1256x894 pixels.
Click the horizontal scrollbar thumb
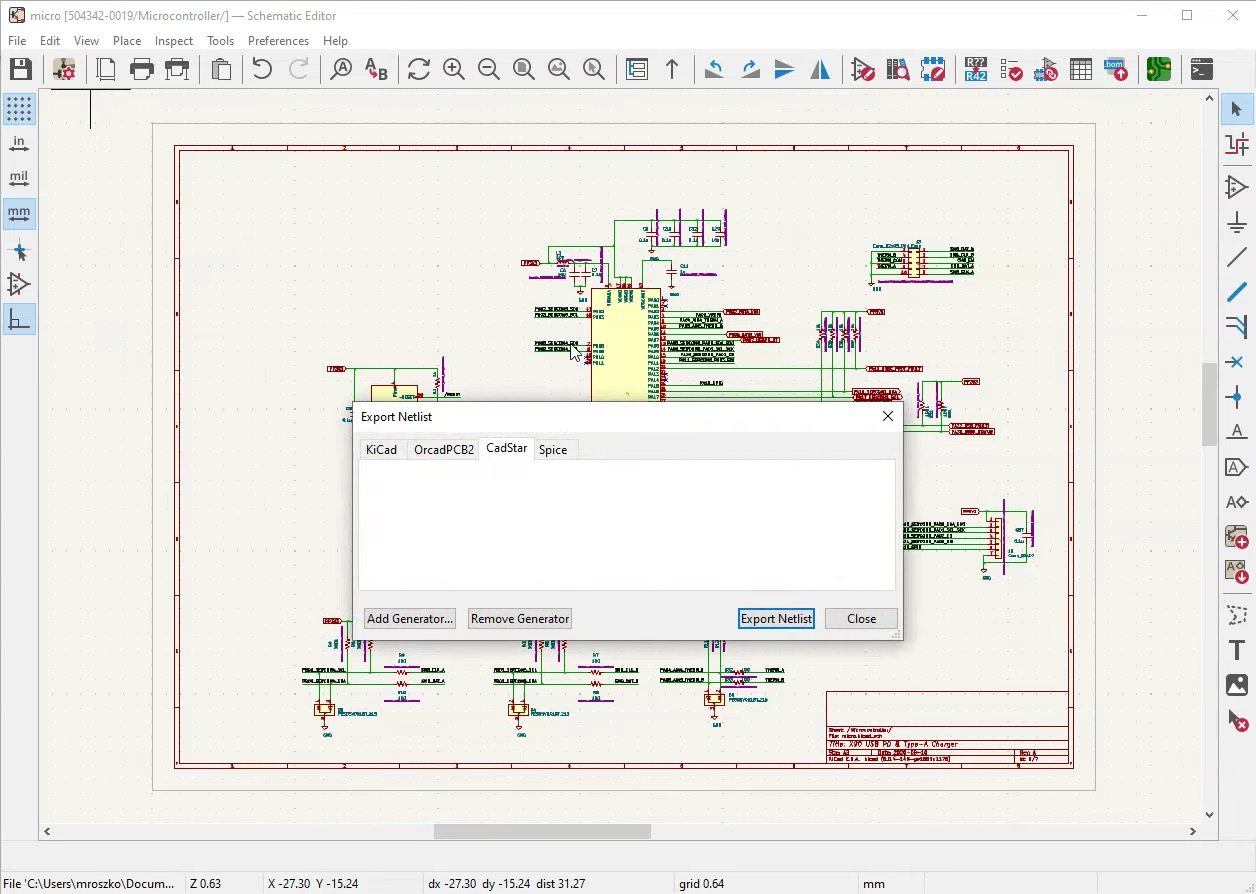coord(542,831)
